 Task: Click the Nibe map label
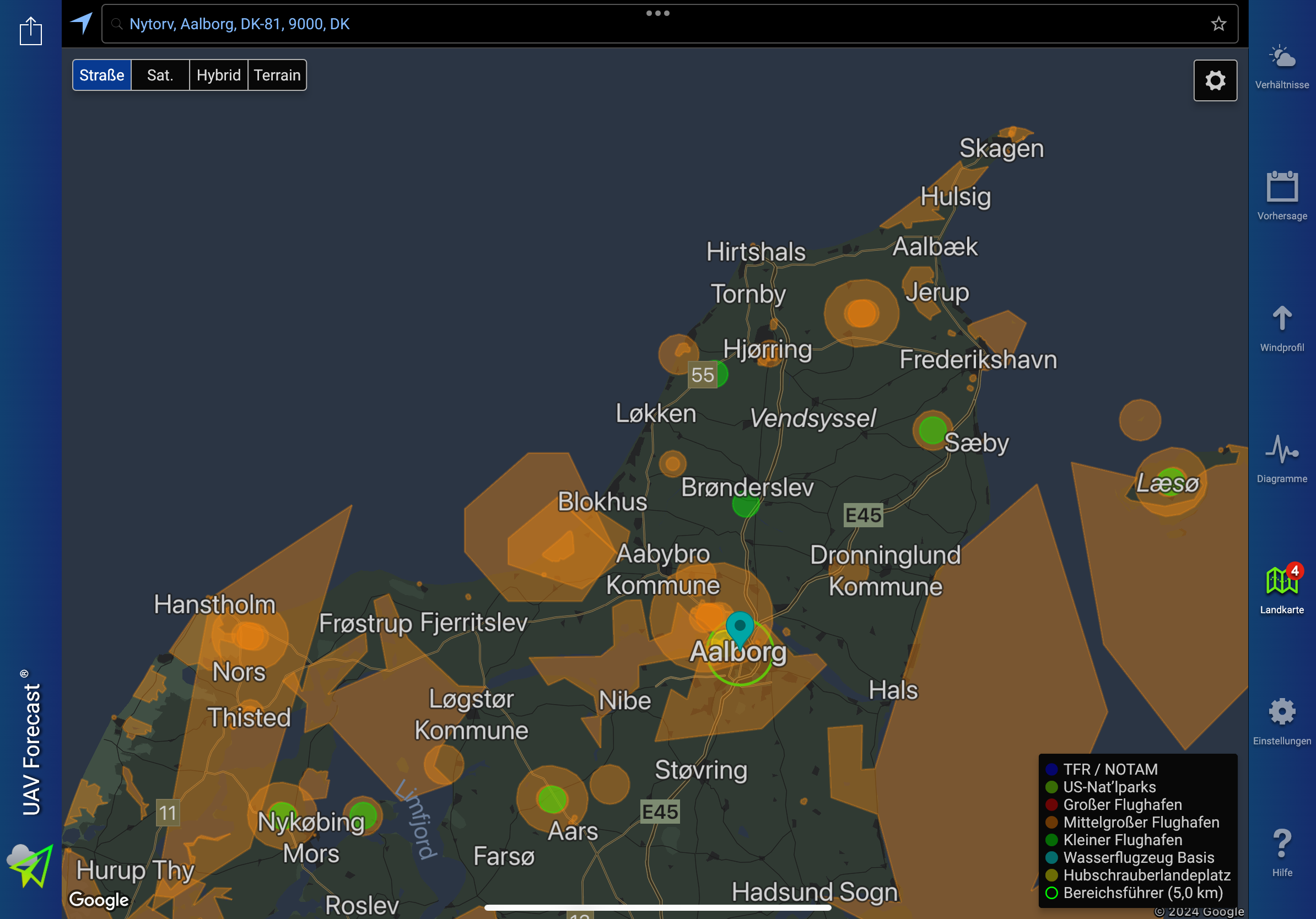(x=624, y=701)
